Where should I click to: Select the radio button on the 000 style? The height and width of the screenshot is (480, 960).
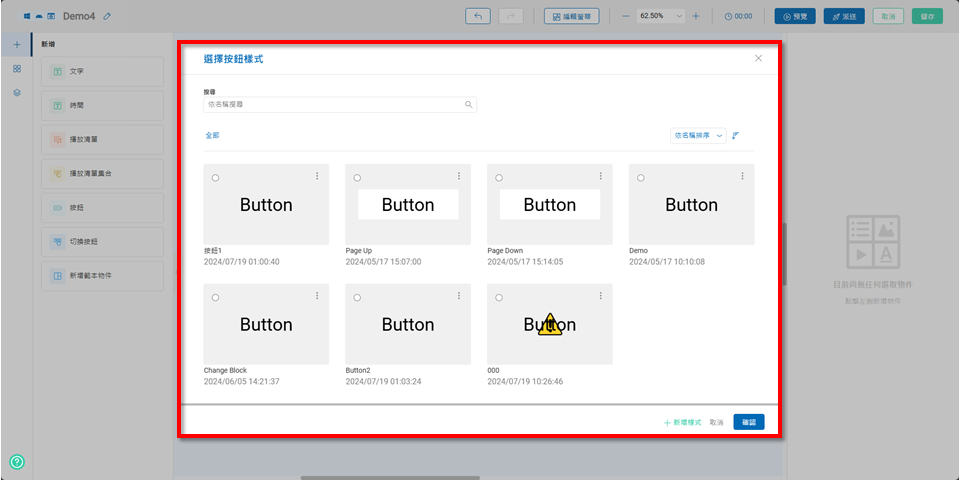(499, 298)
